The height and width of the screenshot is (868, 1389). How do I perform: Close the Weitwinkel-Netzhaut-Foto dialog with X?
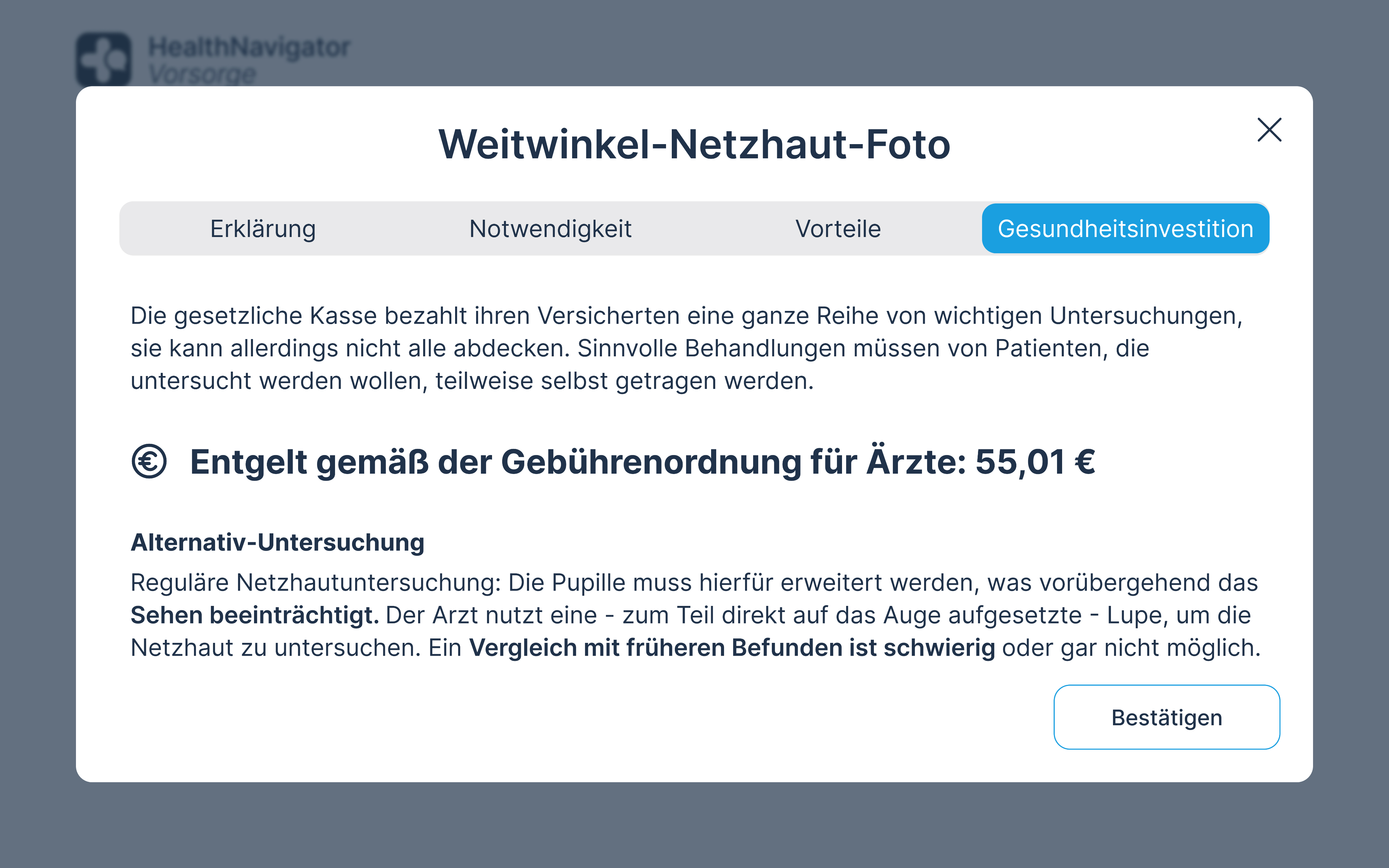coord(1269,130)
